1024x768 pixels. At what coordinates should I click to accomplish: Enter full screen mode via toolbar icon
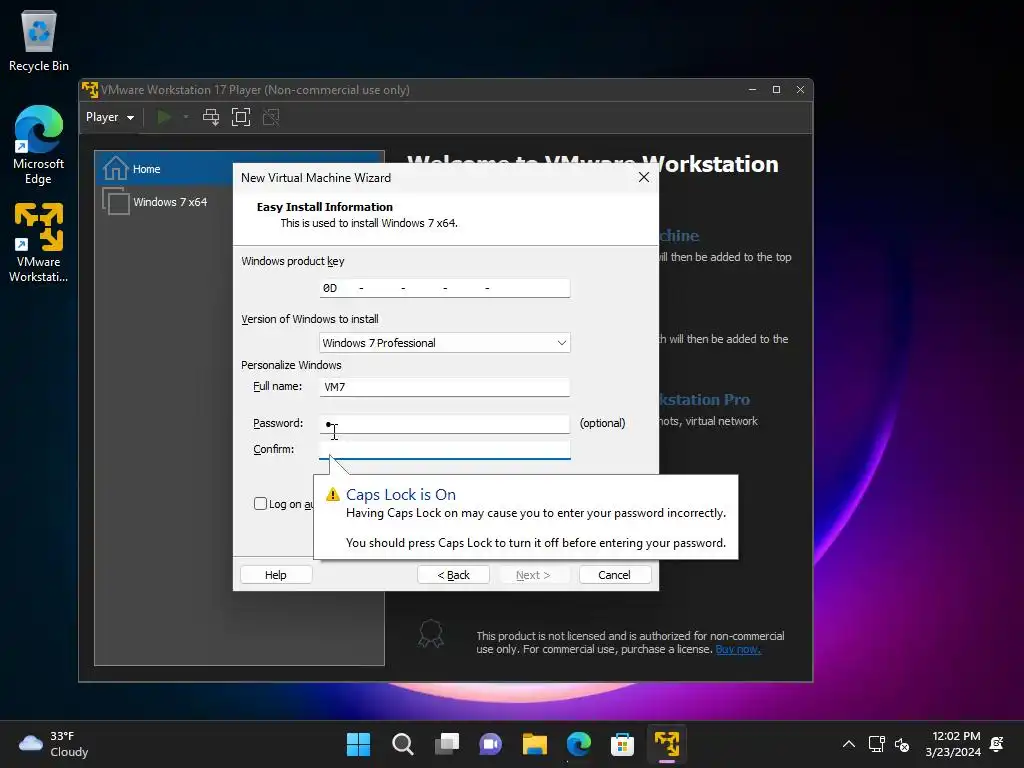[x=241, y=117]
